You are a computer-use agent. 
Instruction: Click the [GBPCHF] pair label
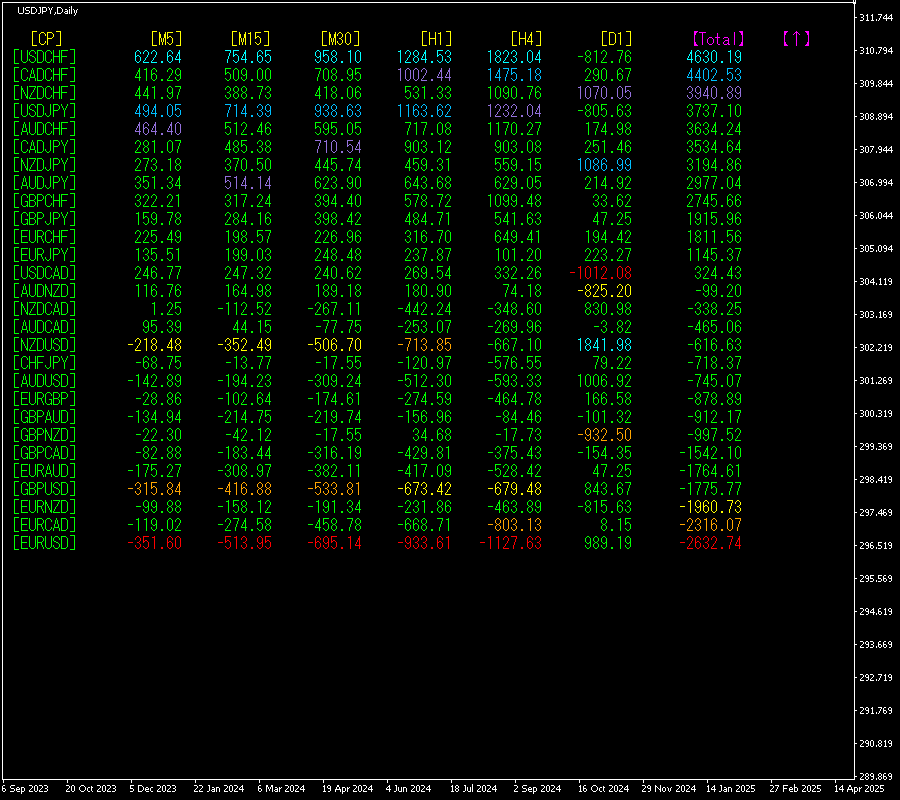point(45,201)
